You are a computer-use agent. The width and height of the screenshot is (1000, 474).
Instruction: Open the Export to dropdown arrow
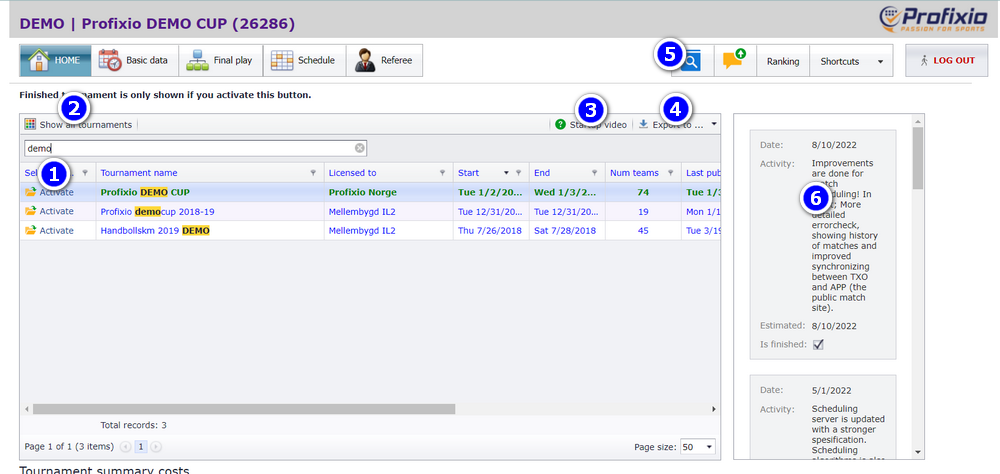tap(714, 124)
